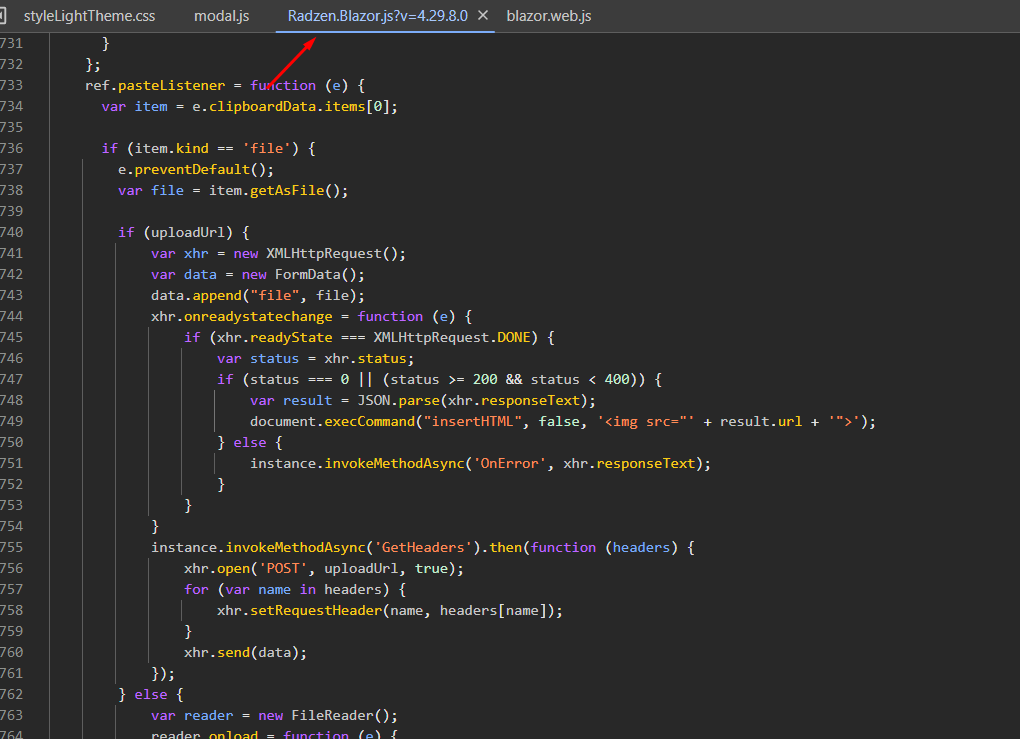Open the blazor.web.js tab
Image resolution: width=1020 pixels, height=739 pixels.
(548, 15)
